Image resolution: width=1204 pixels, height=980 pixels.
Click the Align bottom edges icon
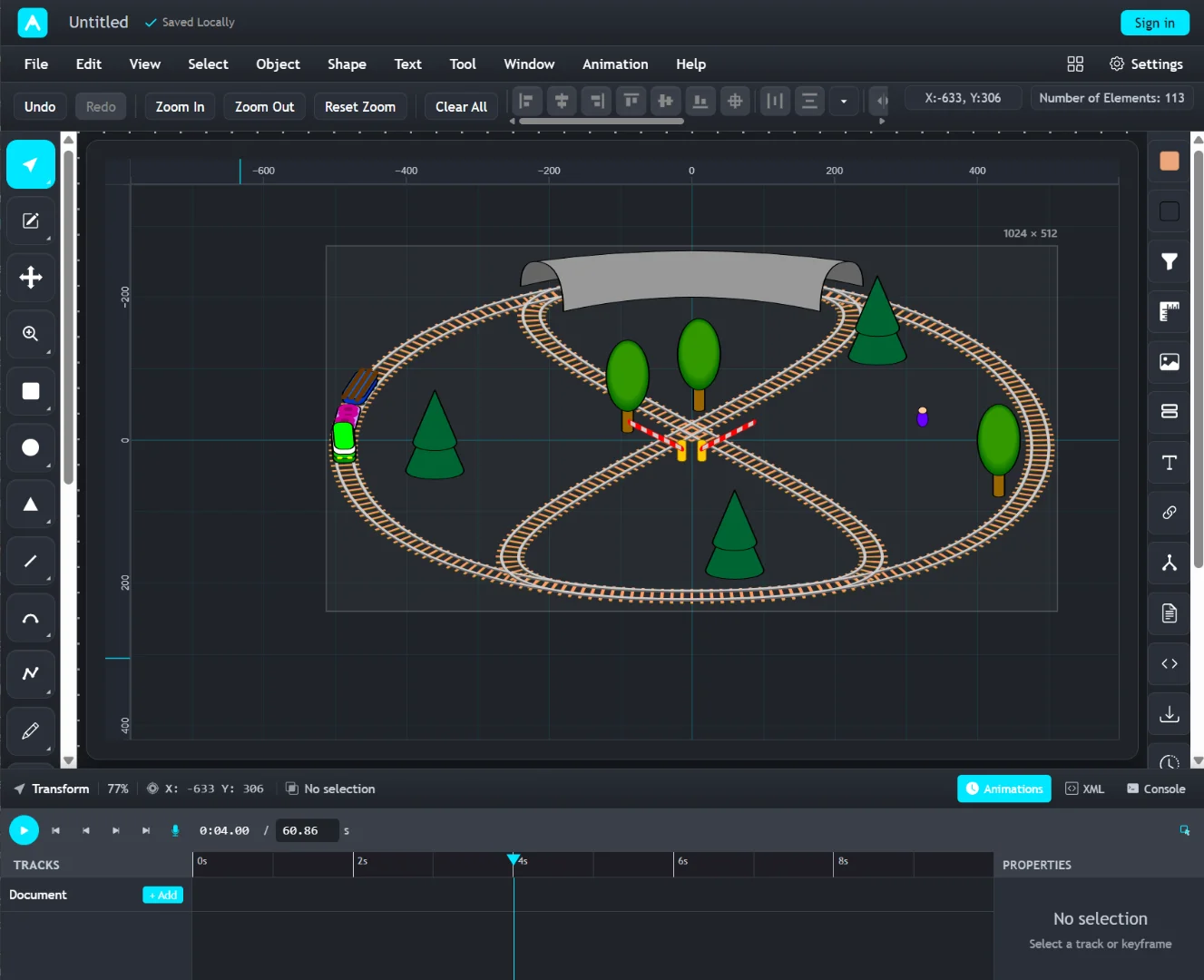(x=700, y=101)
